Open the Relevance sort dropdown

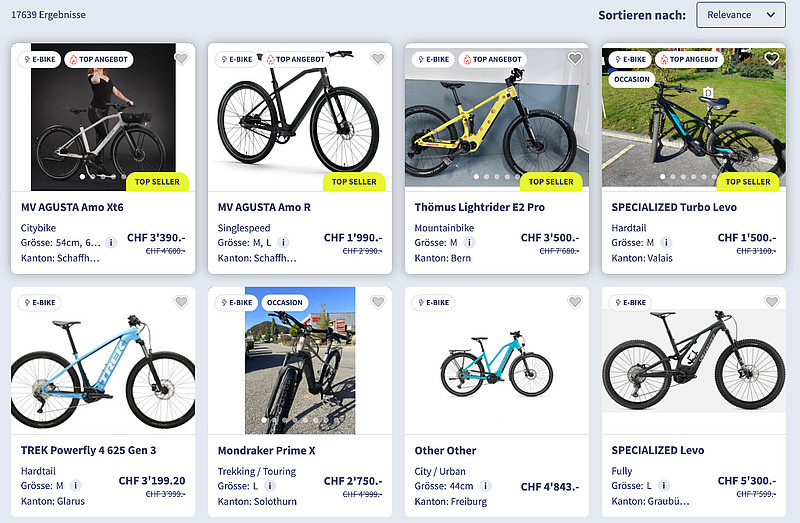741,14
